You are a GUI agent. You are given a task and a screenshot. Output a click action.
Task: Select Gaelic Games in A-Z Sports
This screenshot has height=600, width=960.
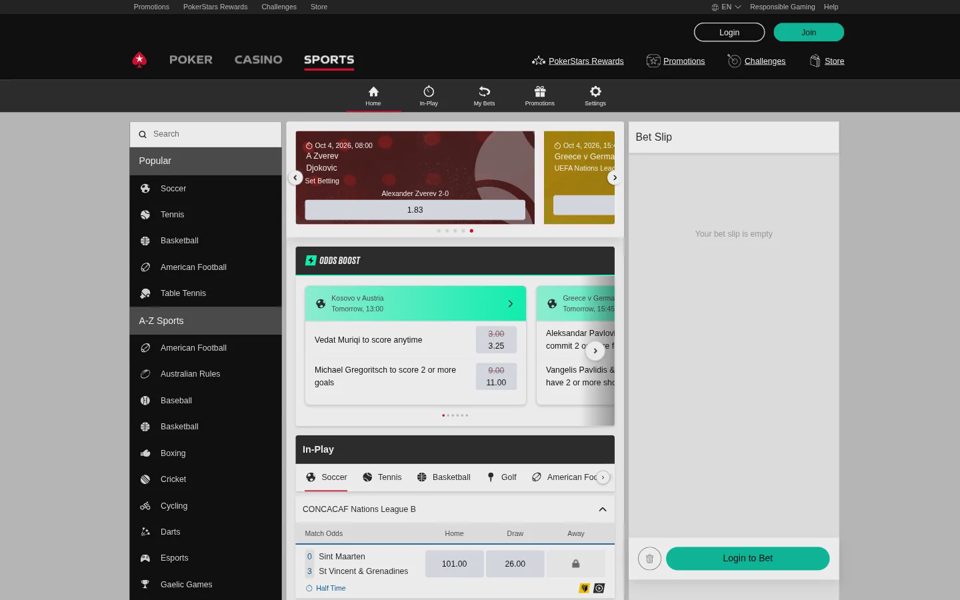[205, 585]
